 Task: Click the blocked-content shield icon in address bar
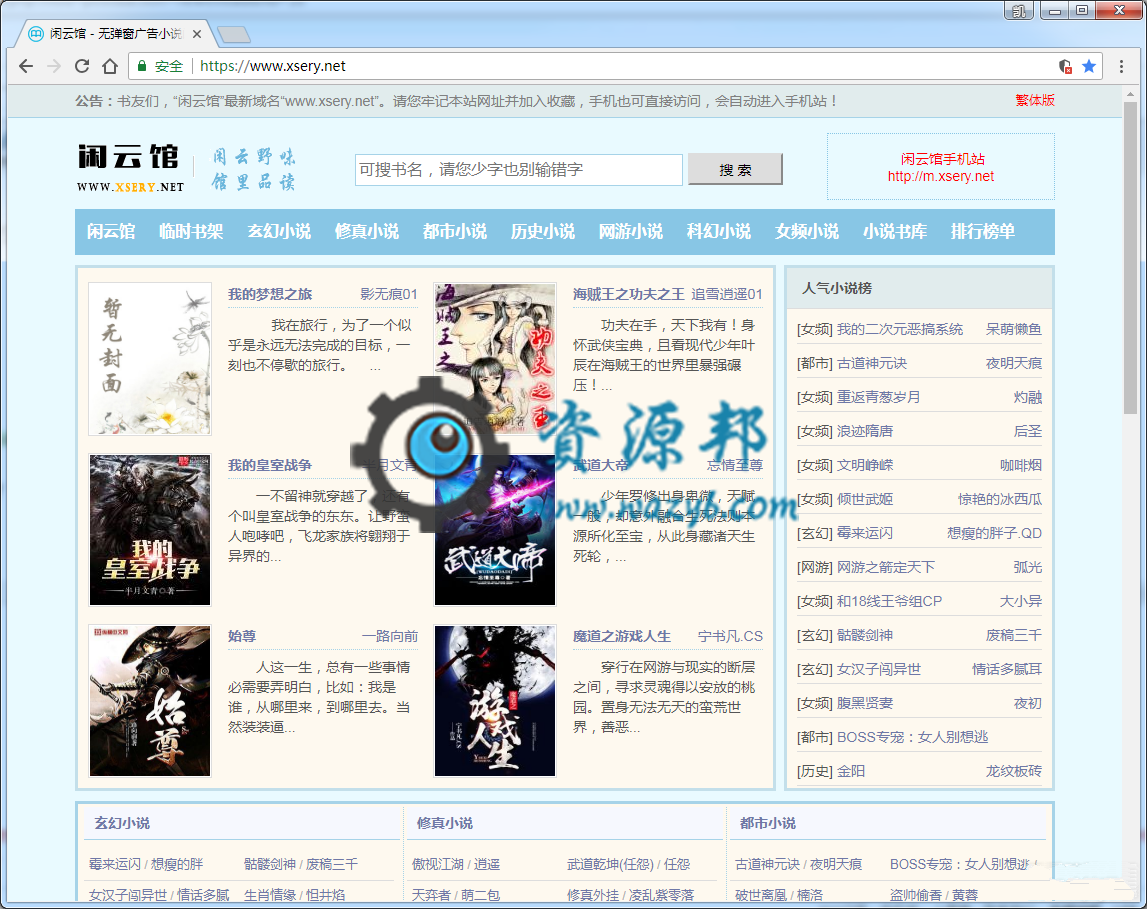pyautogui.click(x=1065, y=67)
